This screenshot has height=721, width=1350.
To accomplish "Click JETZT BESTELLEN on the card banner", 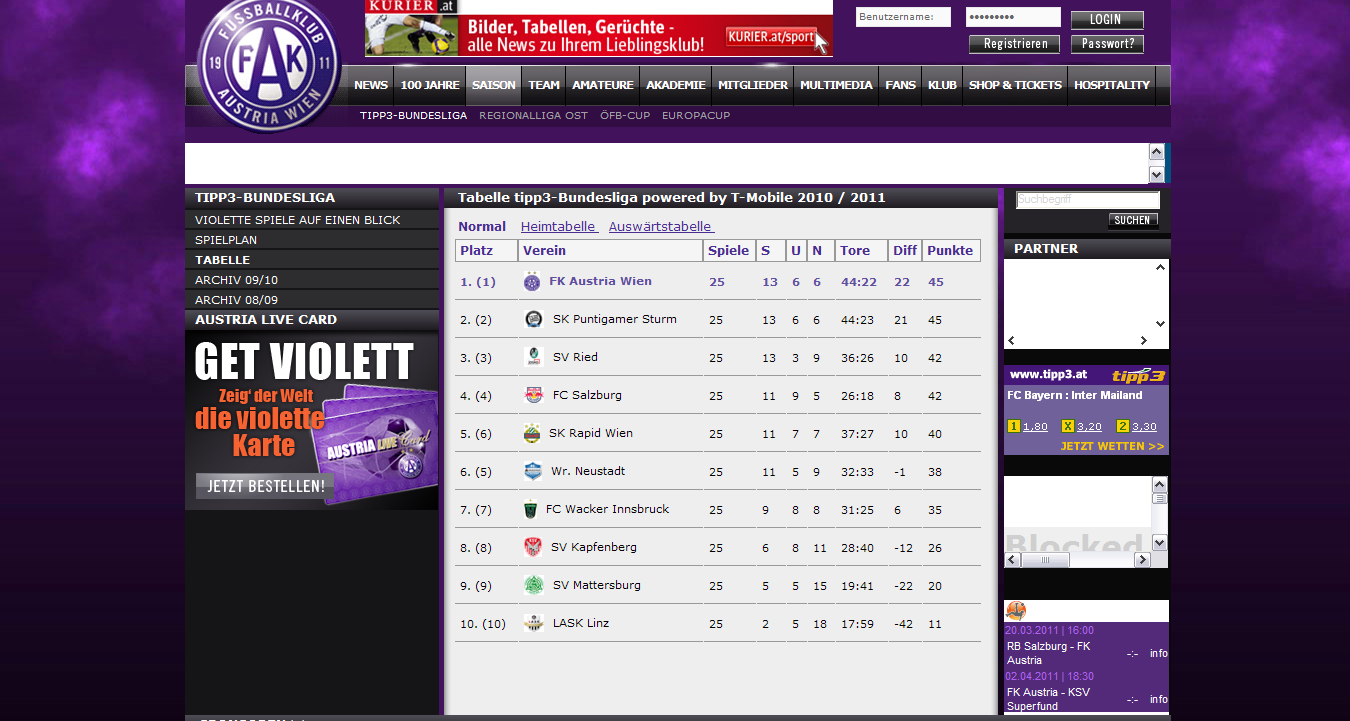I will pyautogui.click(x=266, y=487).
